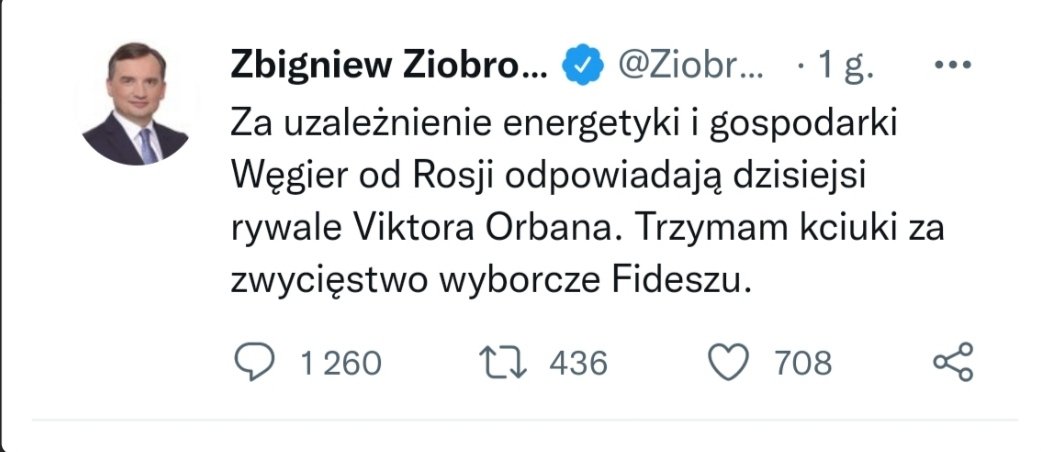1041x452 pixels.
Task: Click the retweet arrows icon
Action: coord(500,362)
